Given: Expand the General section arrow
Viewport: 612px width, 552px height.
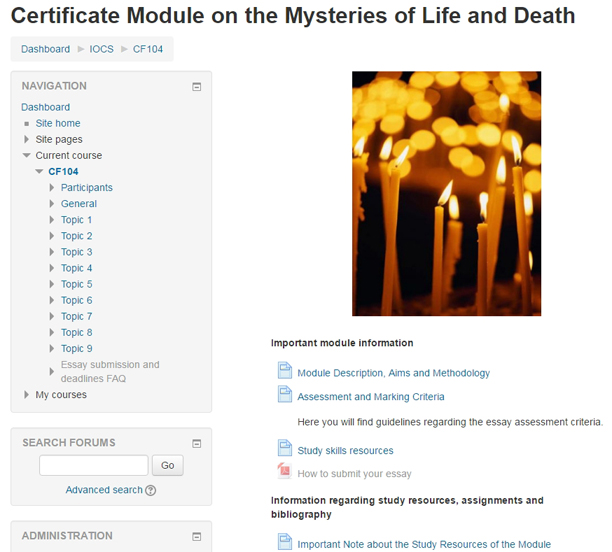Looking at the screenshot, I should [x=52, y=204].
